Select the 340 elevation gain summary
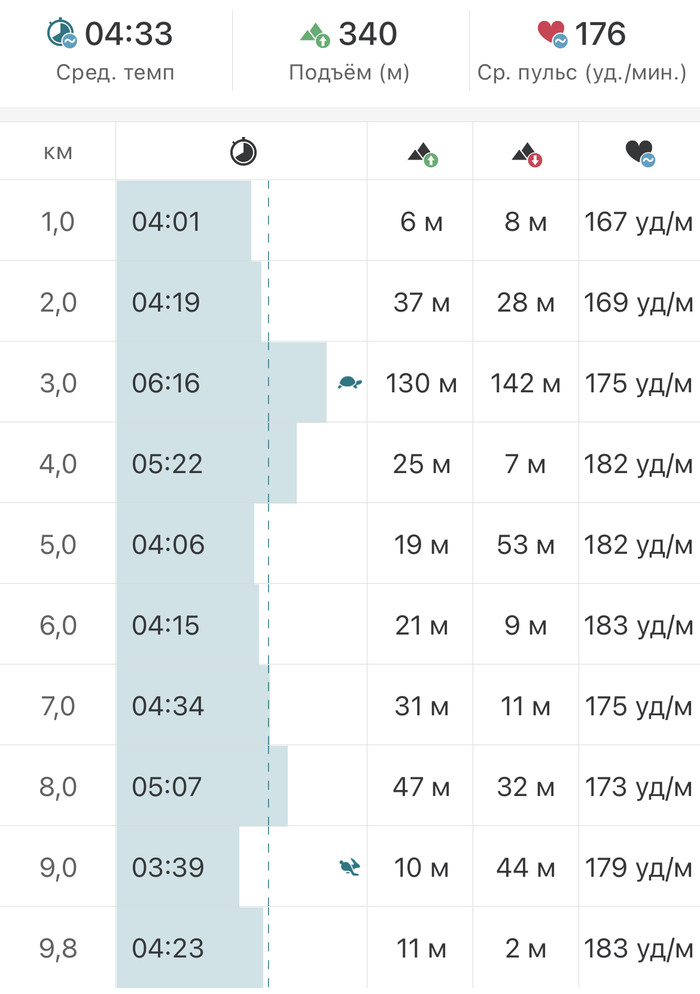This screenshot has height=994, width=700. point(367,34)
